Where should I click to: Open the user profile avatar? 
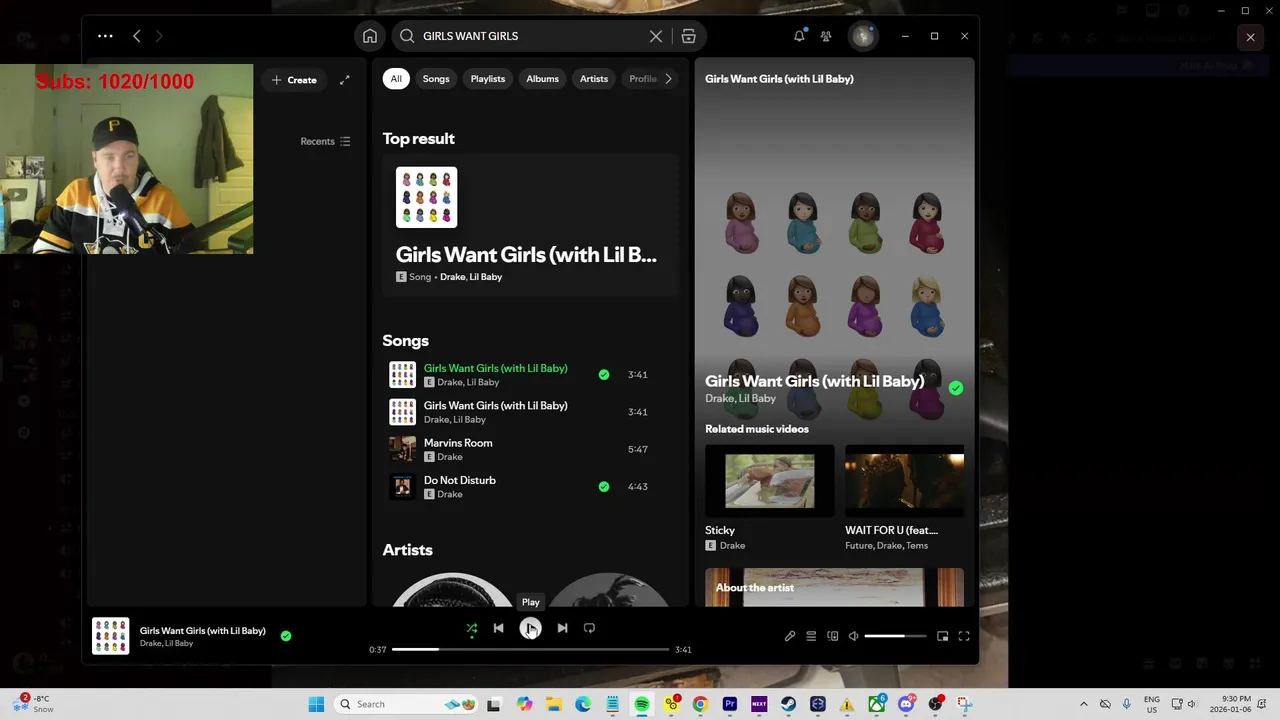point(863,36)
